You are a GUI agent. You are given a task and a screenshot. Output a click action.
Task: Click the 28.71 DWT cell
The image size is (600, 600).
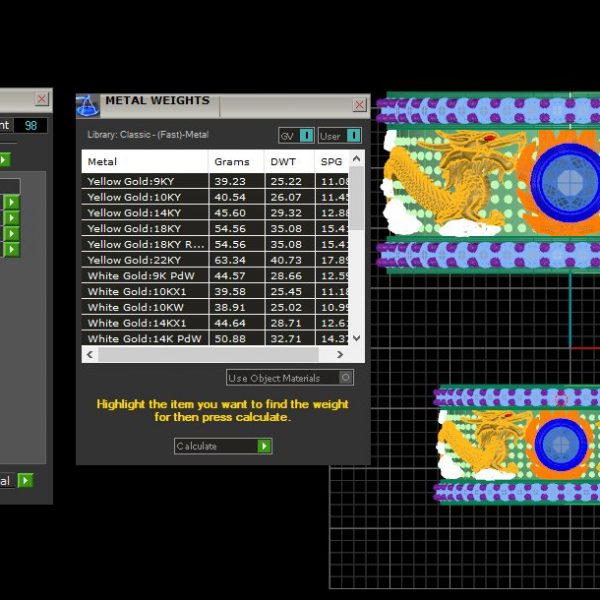(290, 323)
